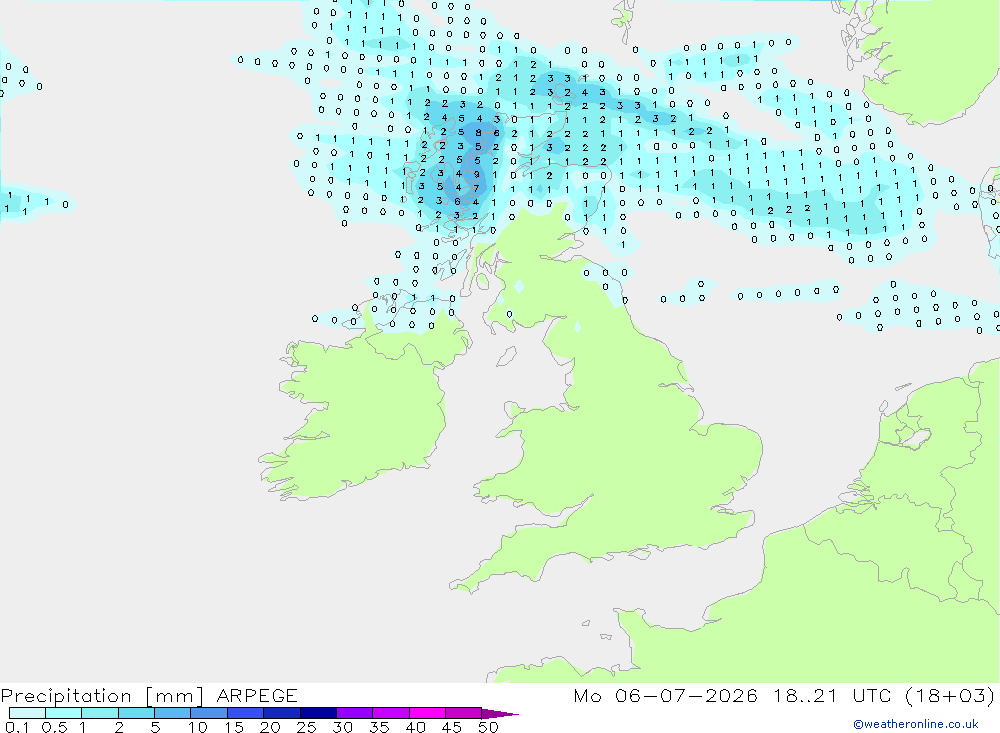Click the legend label '25'
Image resolution: width=1000 pixels, height=733 pixels.
[306, 727]
